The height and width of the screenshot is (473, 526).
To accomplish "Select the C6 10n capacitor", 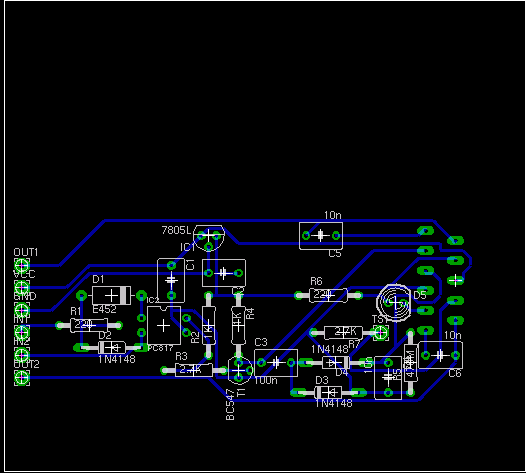I will coord(440,355).
